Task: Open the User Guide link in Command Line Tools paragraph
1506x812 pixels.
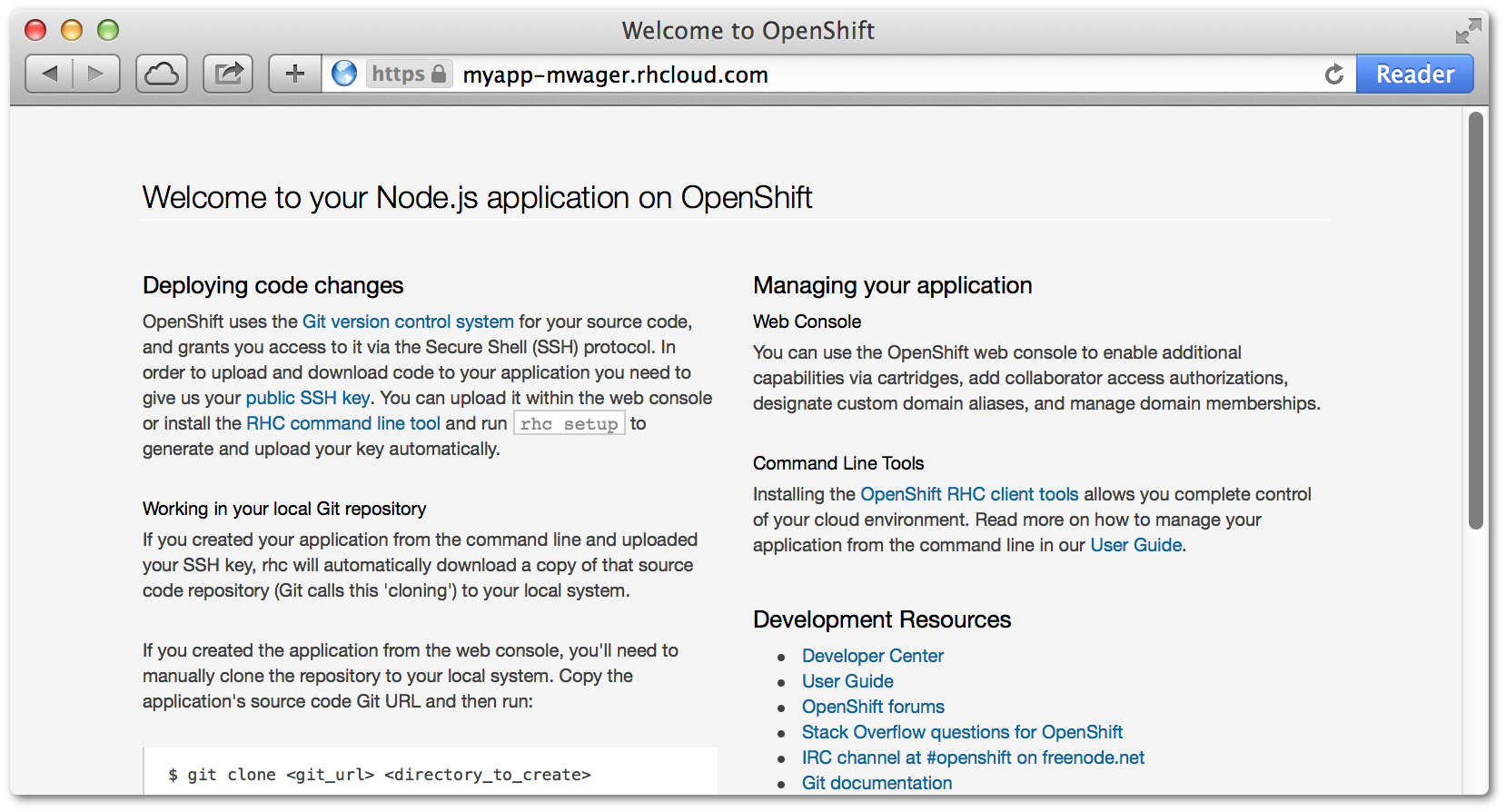Action: (1136, 545)
